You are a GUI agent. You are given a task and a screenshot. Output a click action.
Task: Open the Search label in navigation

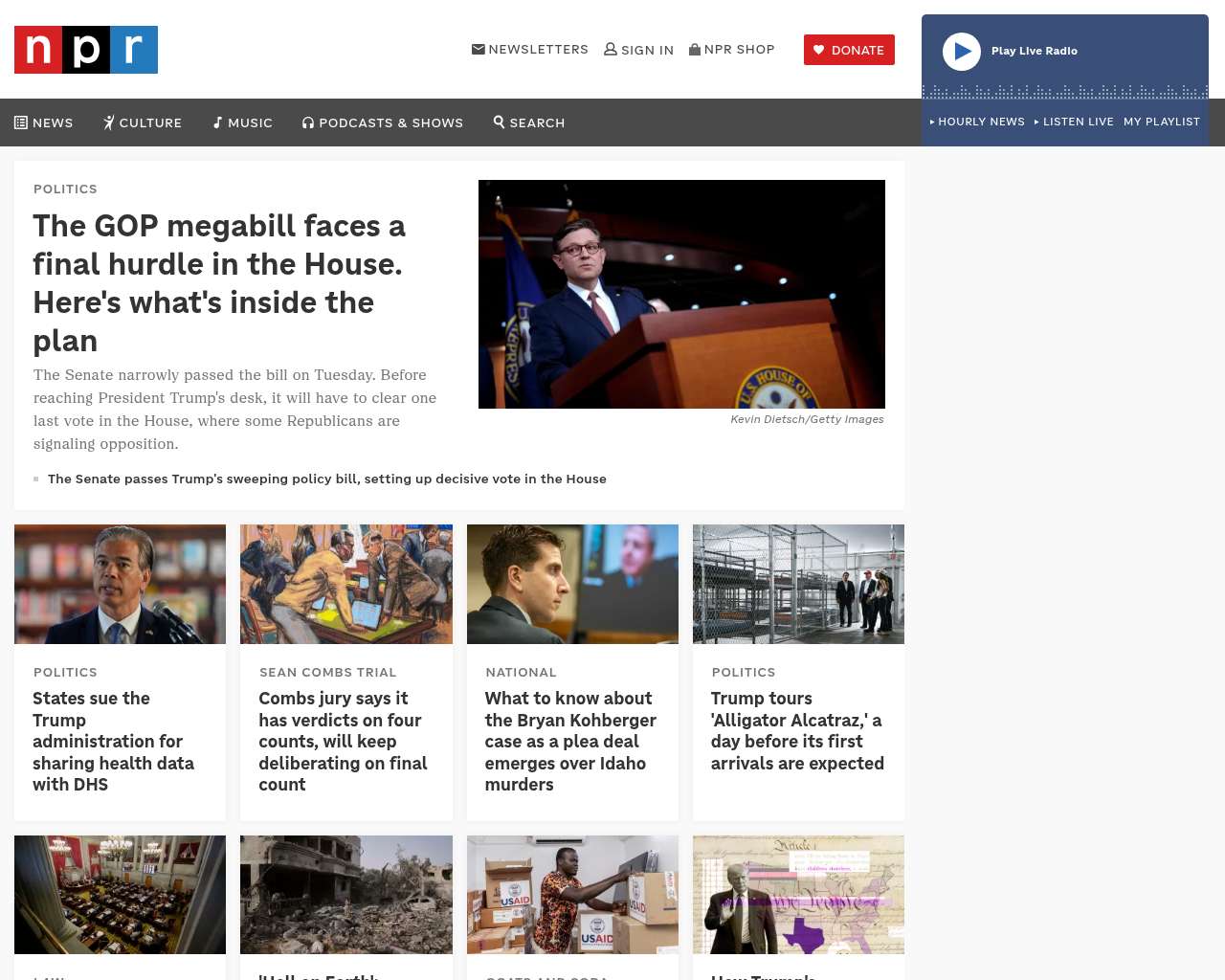537,122
